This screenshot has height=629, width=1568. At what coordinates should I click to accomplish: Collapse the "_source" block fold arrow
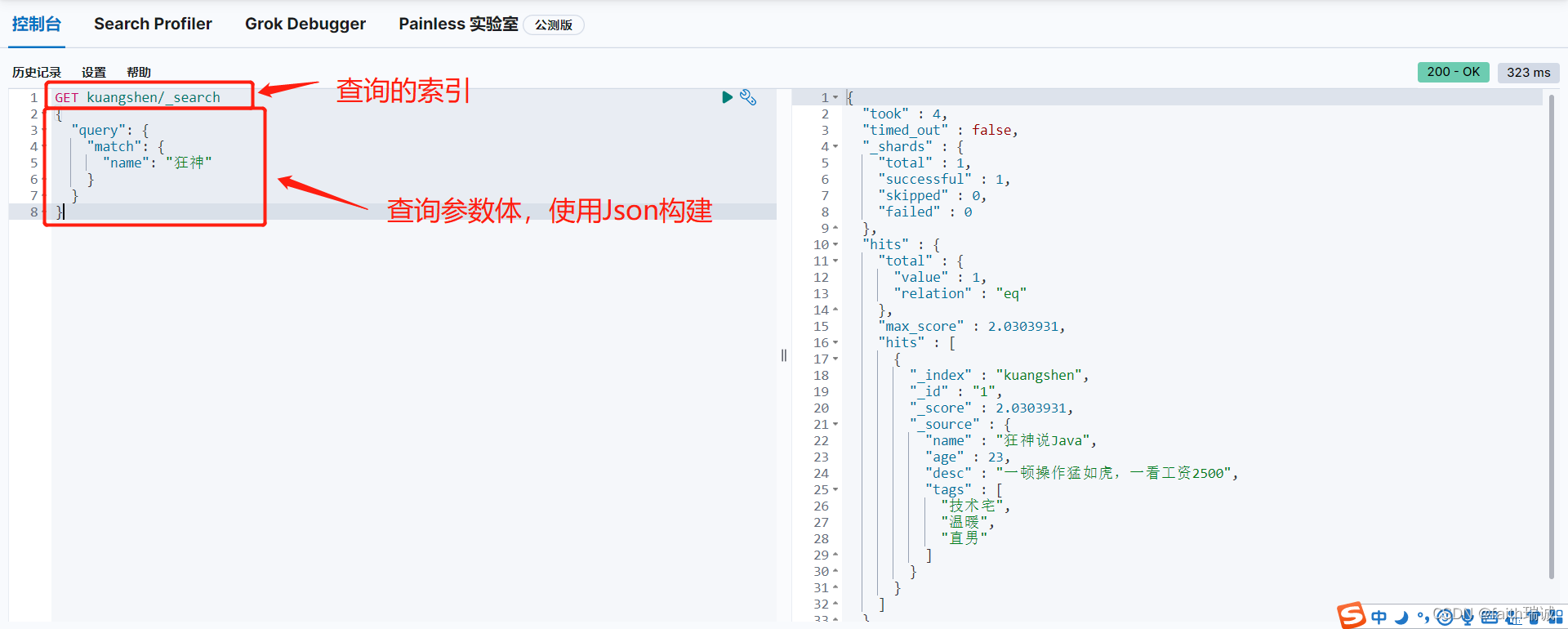[835, 425]
